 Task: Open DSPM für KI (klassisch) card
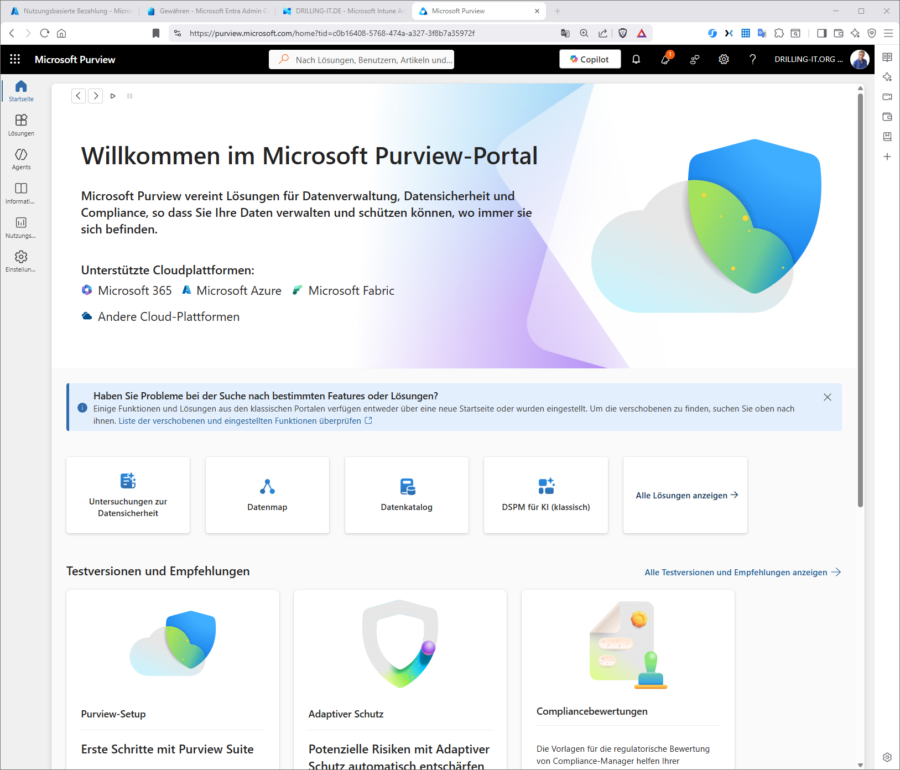coord(546,495)
